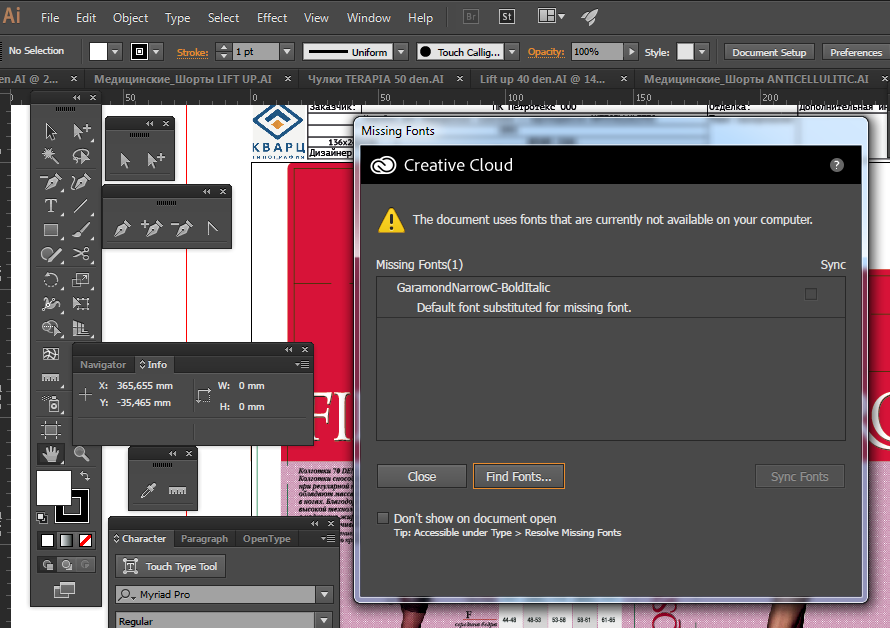
Task: Pick Add Anchor Point tool in floating panel
Action: [x=152, y=228]
